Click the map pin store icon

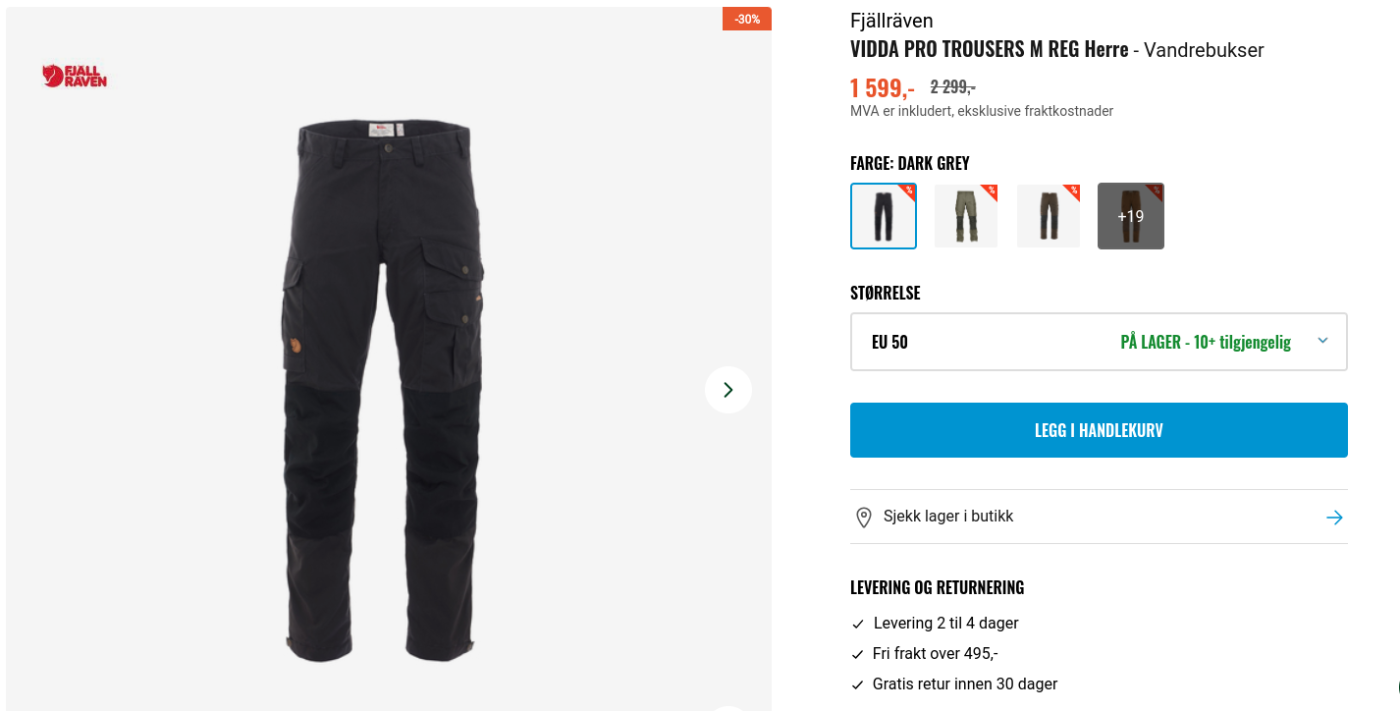[864, 517]
